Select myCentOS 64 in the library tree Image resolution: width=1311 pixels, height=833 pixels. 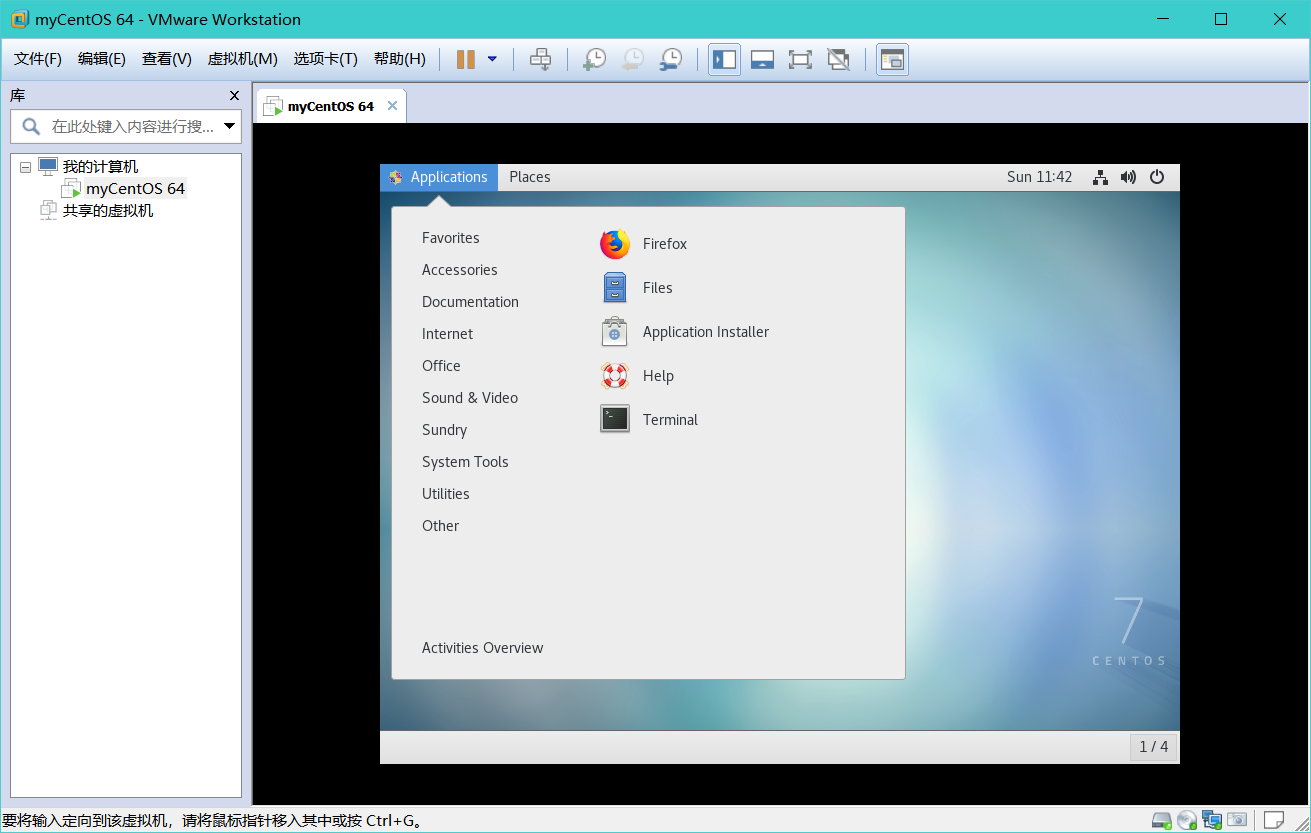135,189
